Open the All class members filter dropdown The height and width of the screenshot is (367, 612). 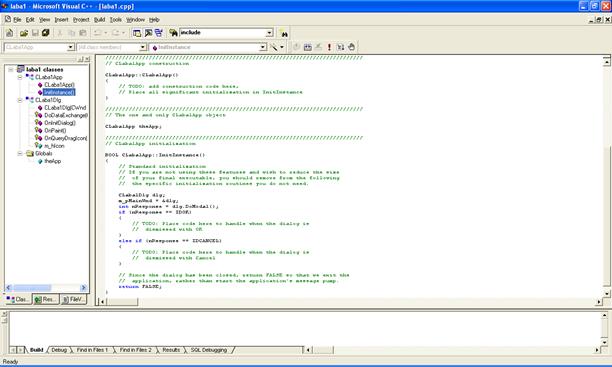[143, 47]
